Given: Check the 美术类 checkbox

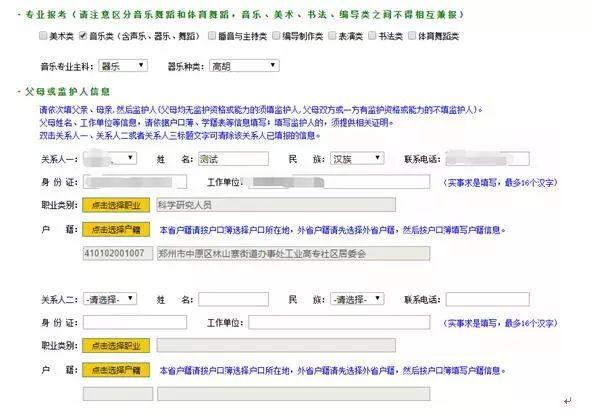Looking at the screenshot, I should click(x=43, y=36).
